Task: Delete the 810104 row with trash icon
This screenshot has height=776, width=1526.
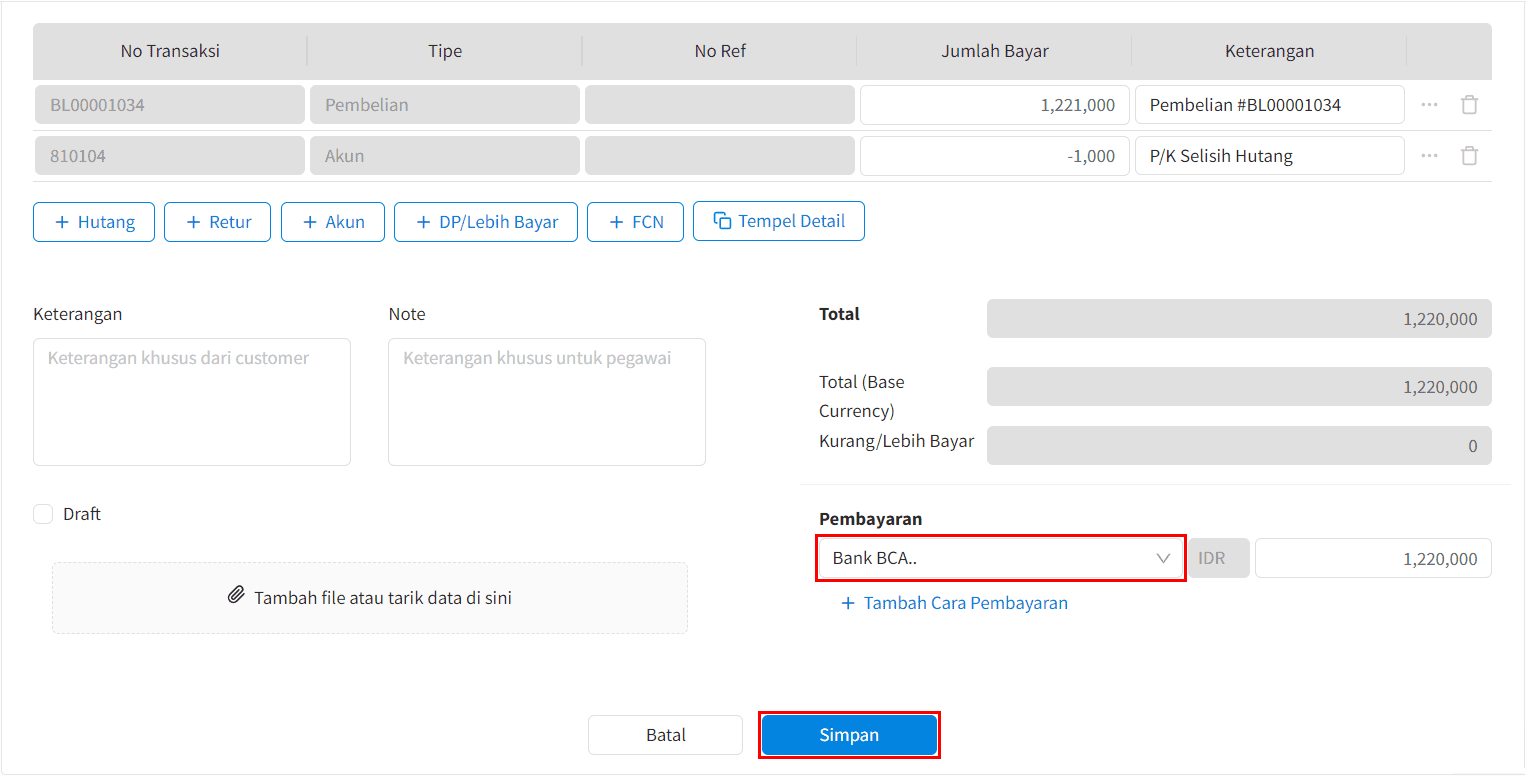Action: [x=1469, y=156]
